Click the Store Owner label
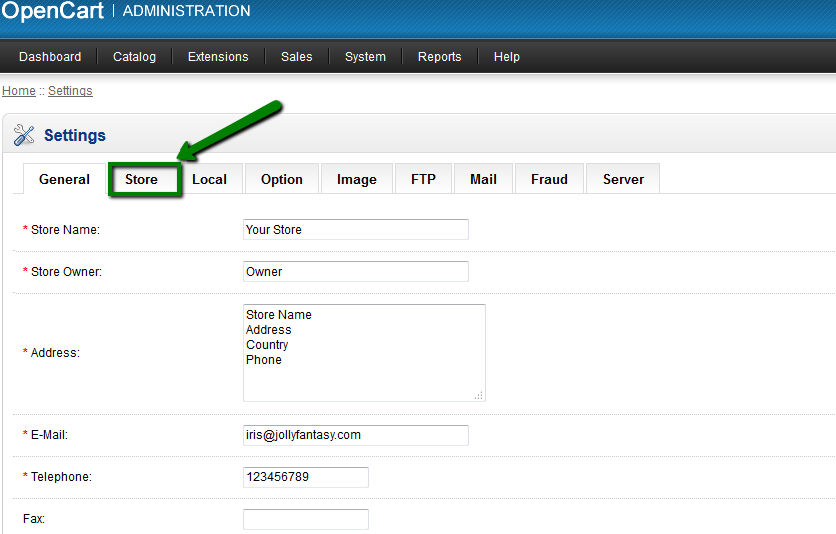This screenshot has width=836, height=534. pyautogui.click(x=66, y=272)
